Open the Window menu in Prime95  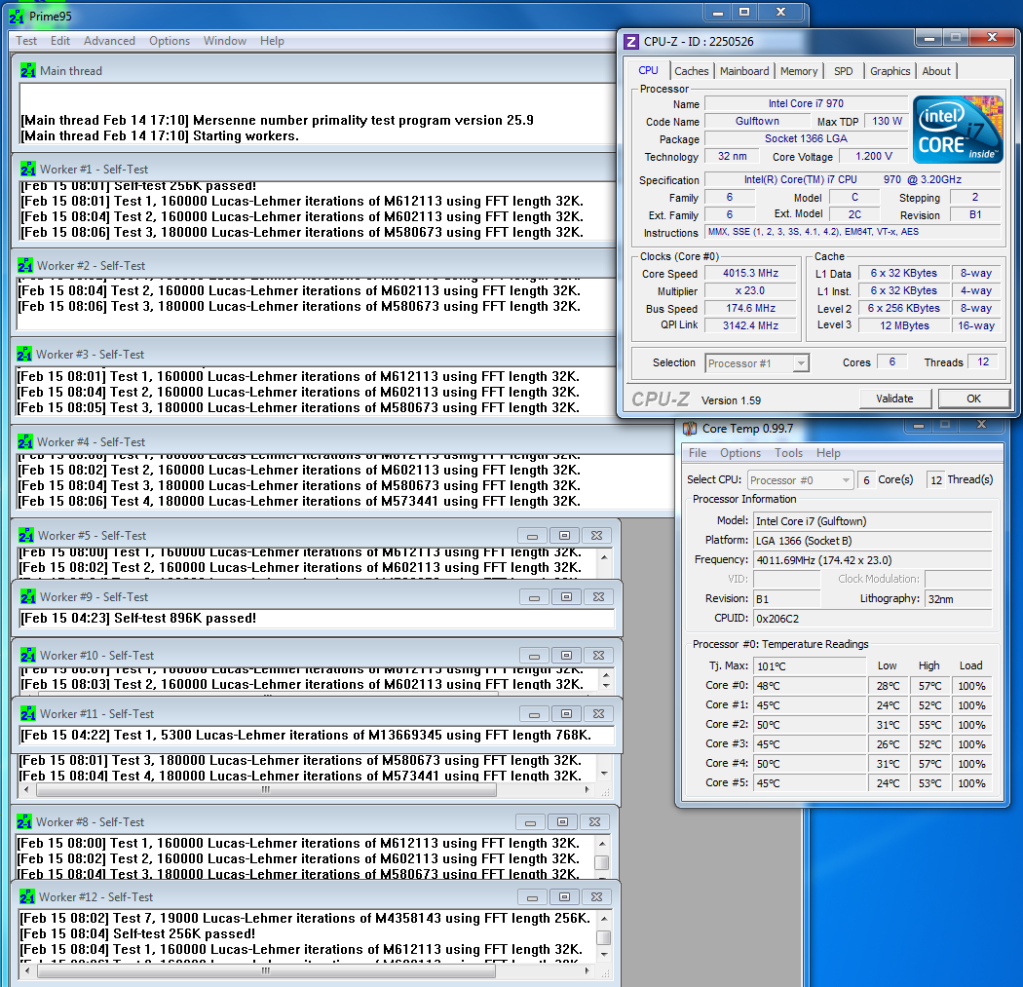pyautogui.click(x=225, y=40)
